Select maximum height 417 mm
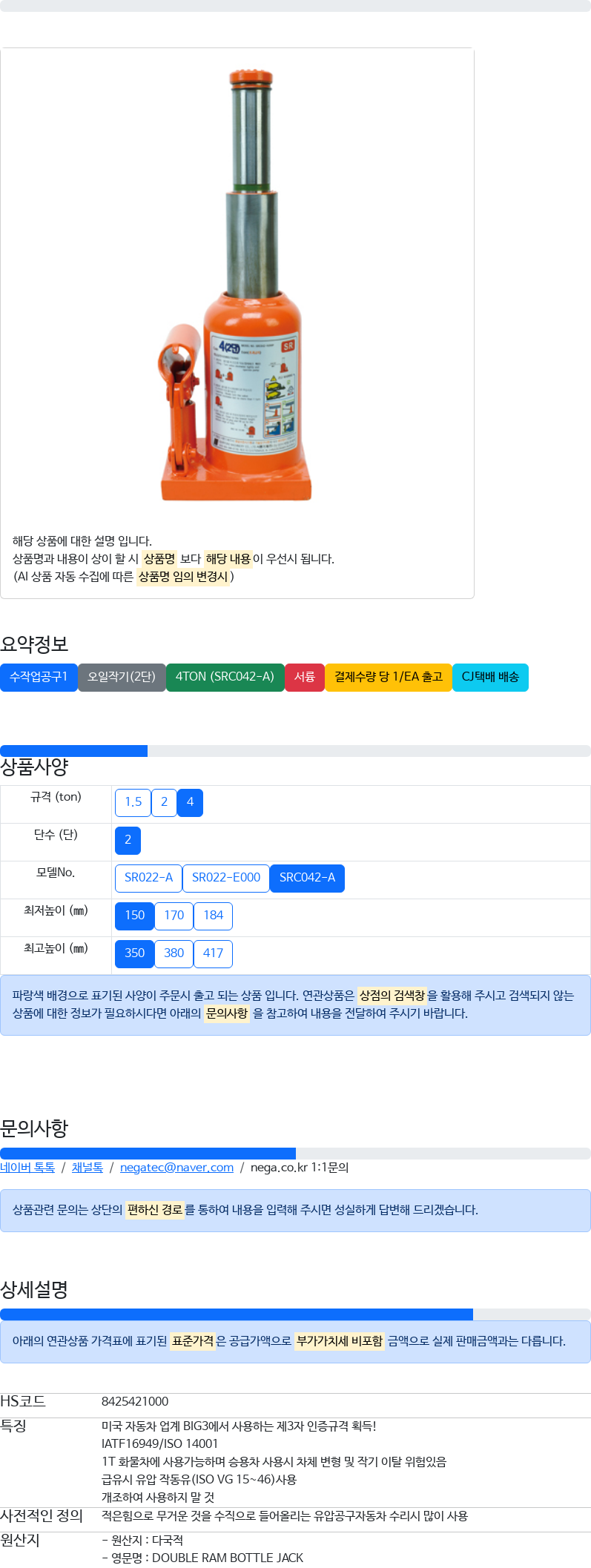Image resolution: width=591 pixels, height=1568 pixels. pyautogui.click(x=213, y=953)
